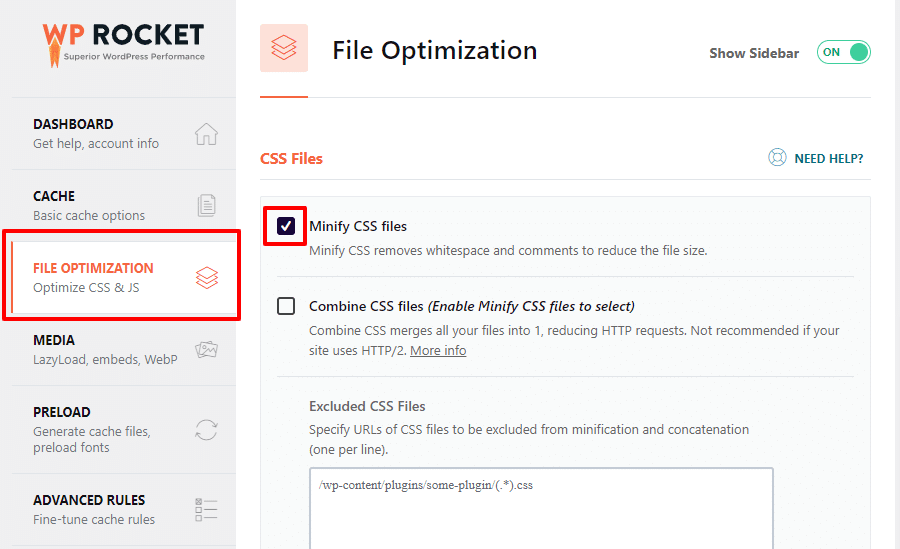This screenshot has height=549, width=900.
Task: Click the 'Get help, account info' text
Action: pos(96,144)
